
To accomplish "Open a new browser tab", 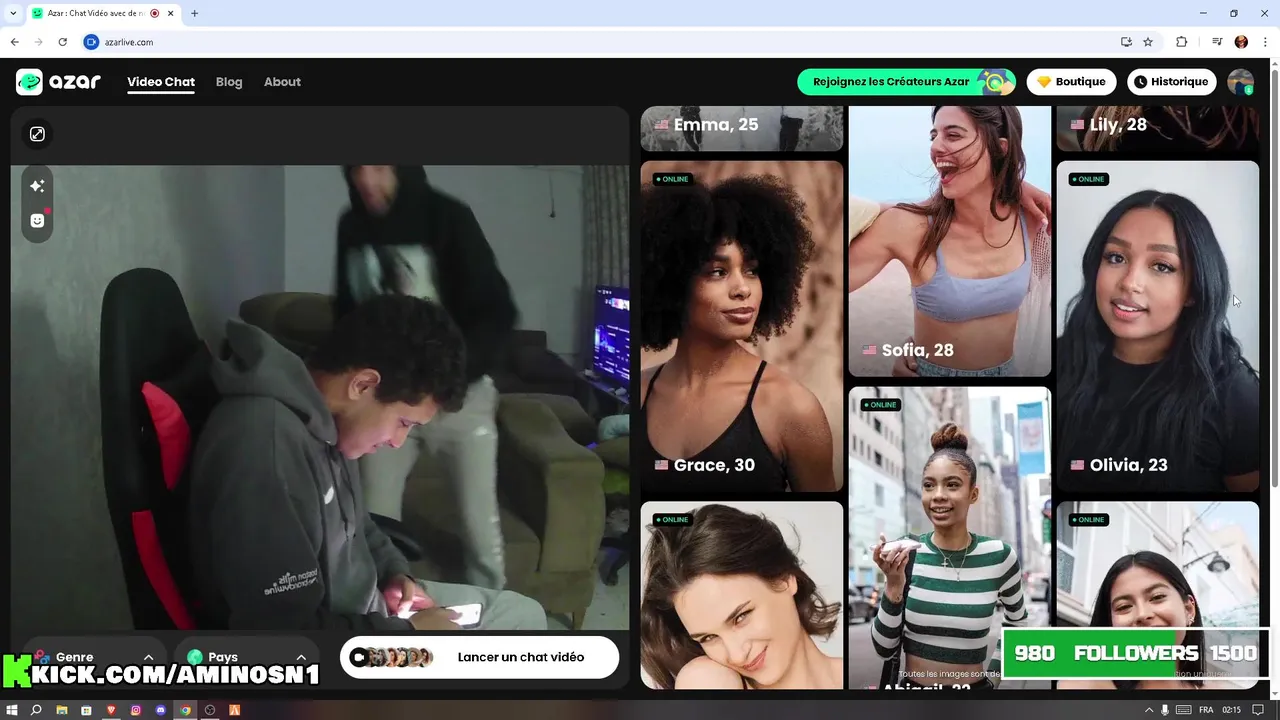I will coord(194,14).
